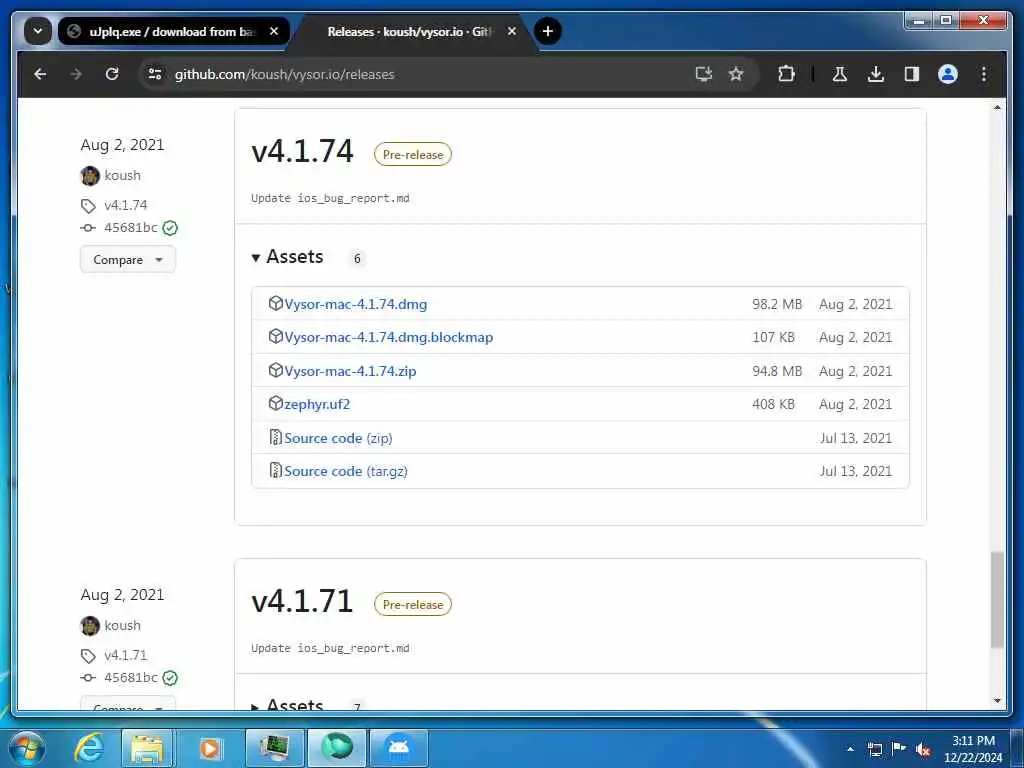Click package icon beside Vysor-mac-4.1.74.dmg
Viewport: 1024px width, 768px height.
tap(276, 303)
